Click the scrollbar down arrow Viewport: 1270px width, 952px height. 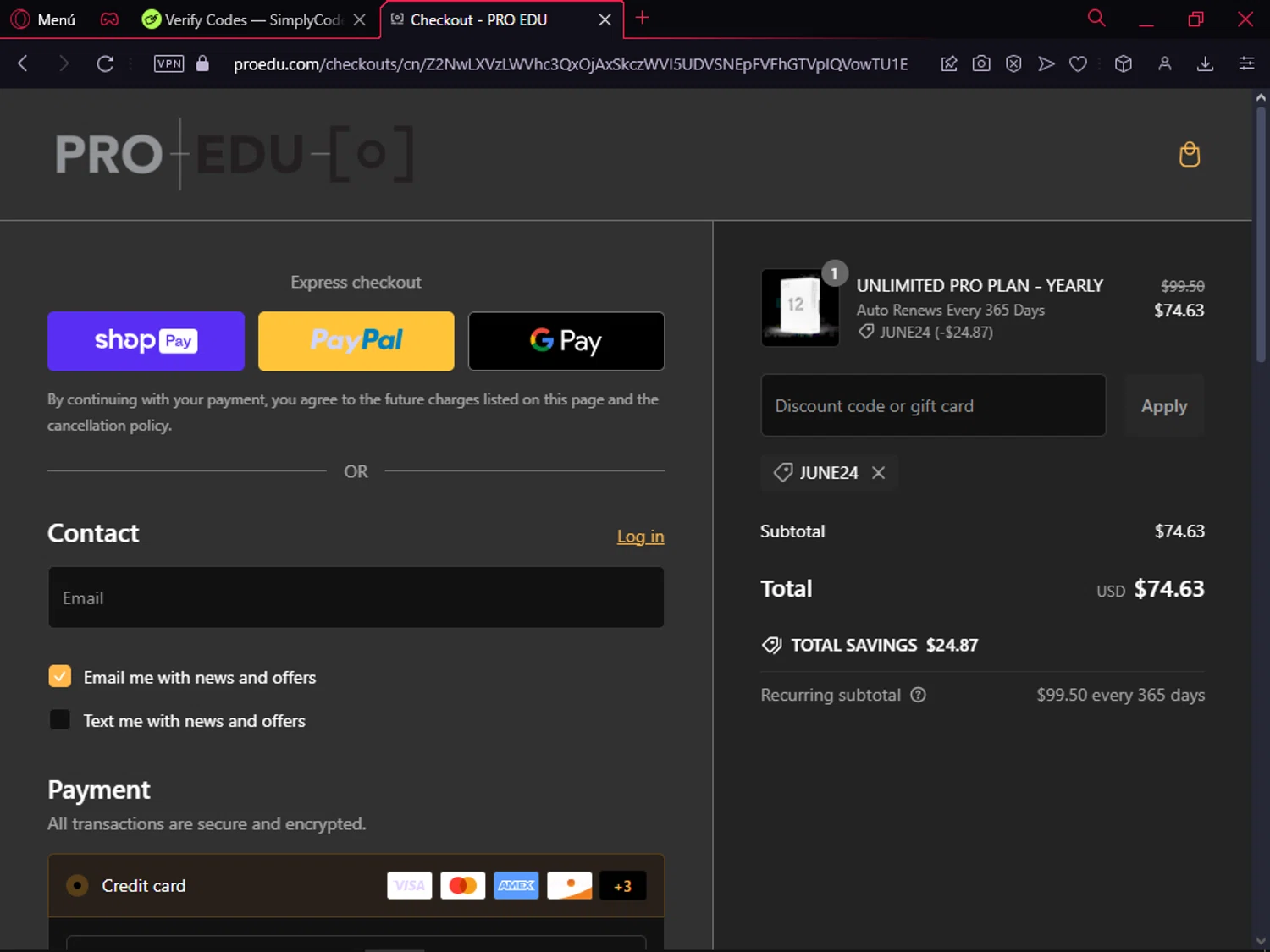pos(1261,941)
